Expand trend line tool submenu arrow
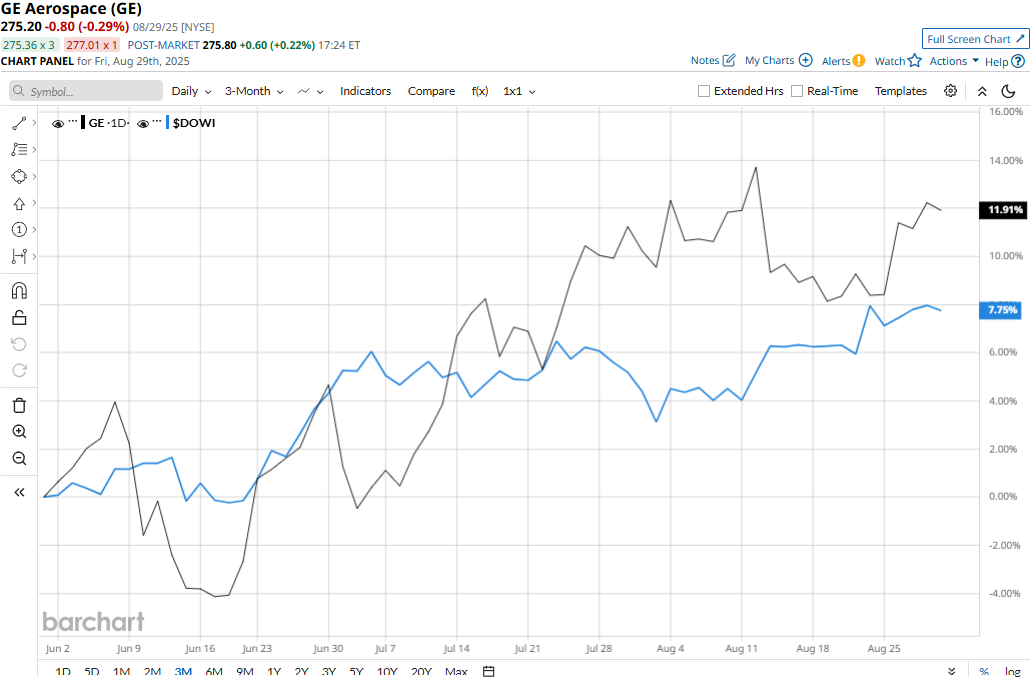The image size is (1032, 677). pyautogui.click(x=34, y=122)
